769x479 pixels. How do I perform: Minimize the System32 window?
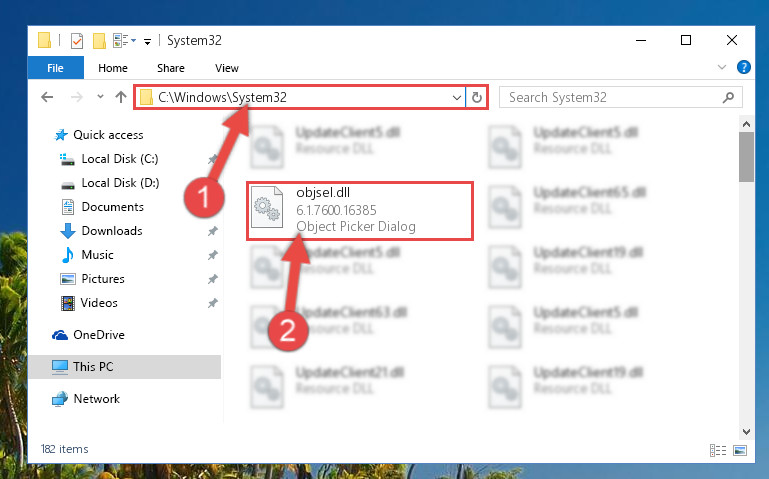click(641, 40)
